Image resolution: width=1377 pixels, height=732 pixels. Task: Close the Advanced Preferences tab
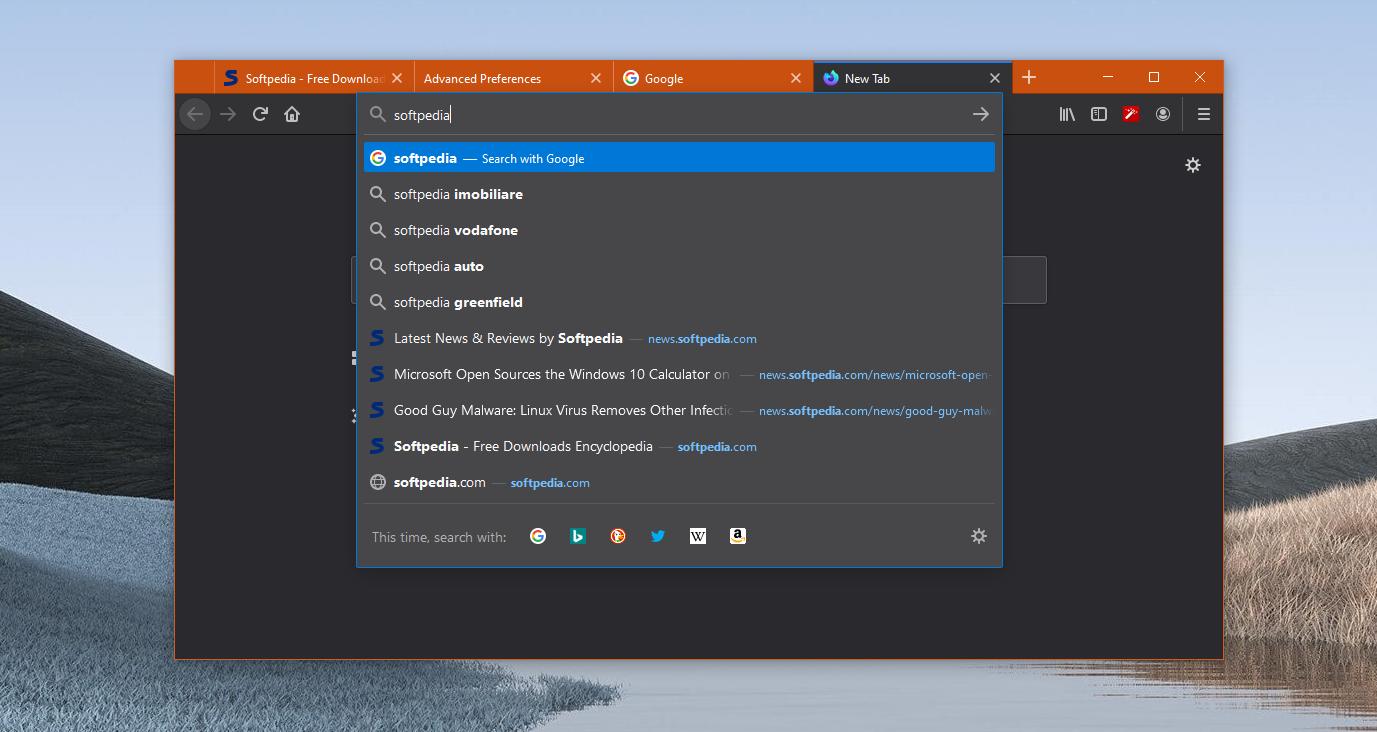click(x=596, y=78)
